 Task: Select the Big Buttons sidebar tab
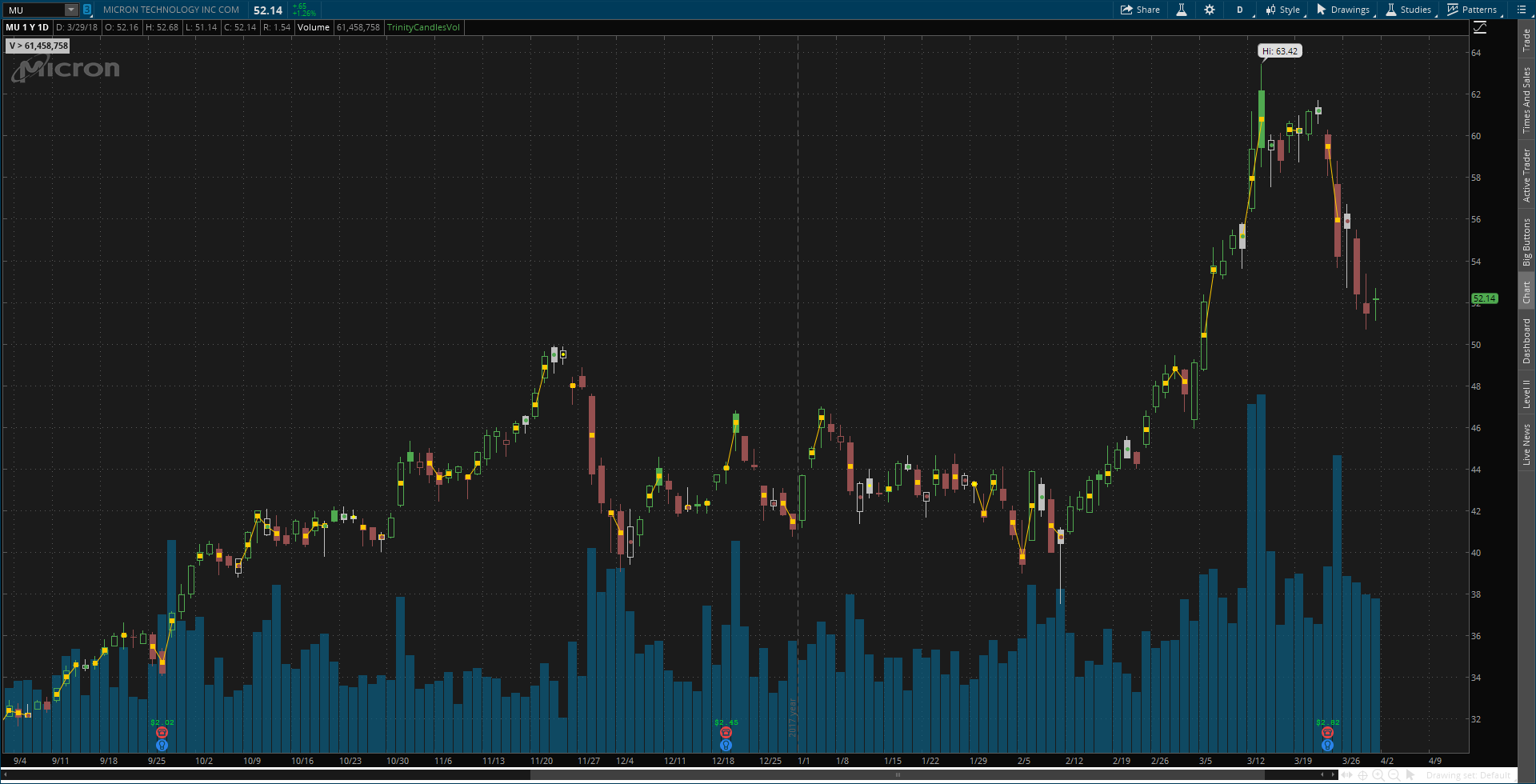[x=1526, y=242]
